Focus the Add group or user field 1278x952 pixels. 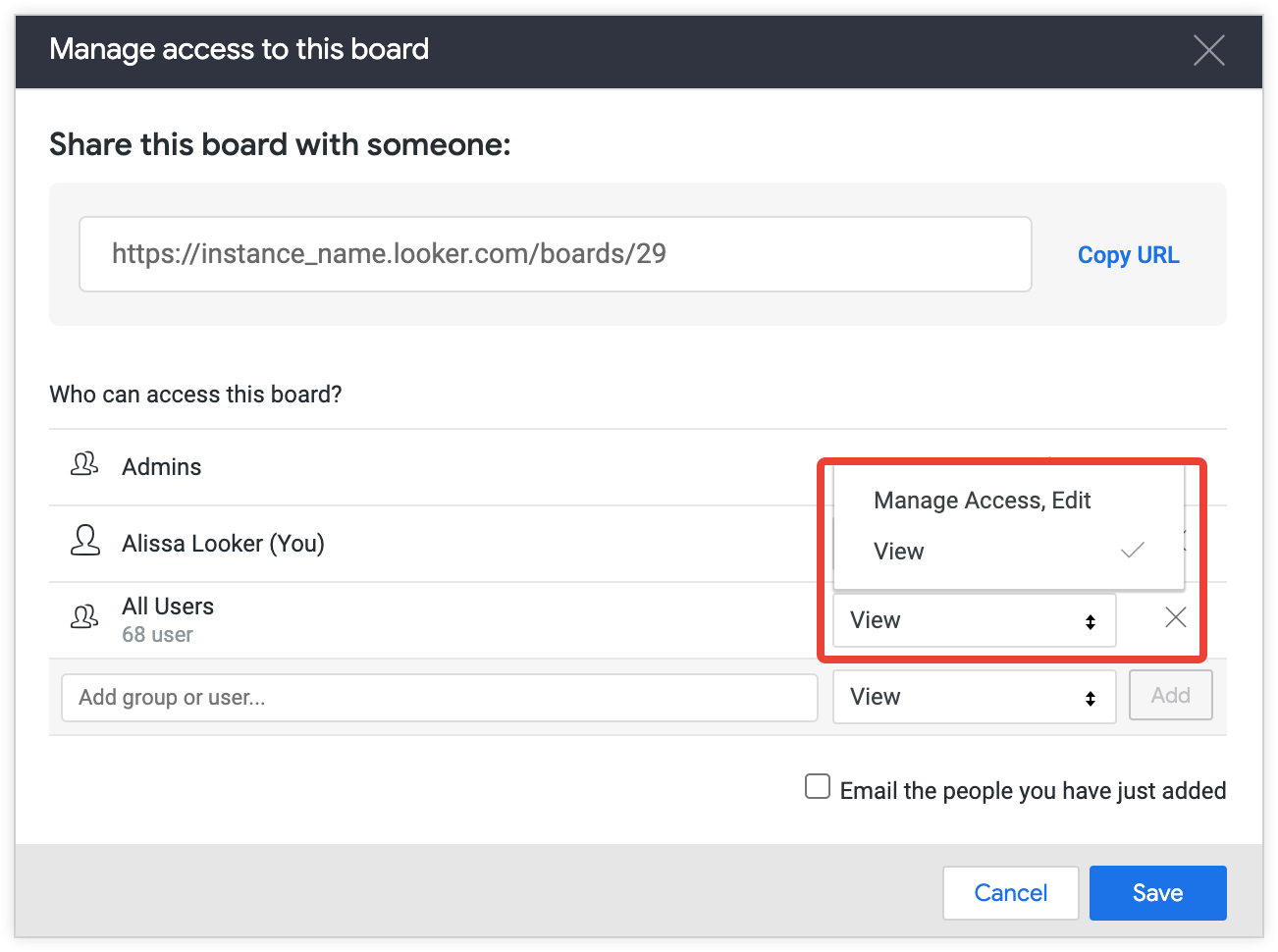coord(439,698)
